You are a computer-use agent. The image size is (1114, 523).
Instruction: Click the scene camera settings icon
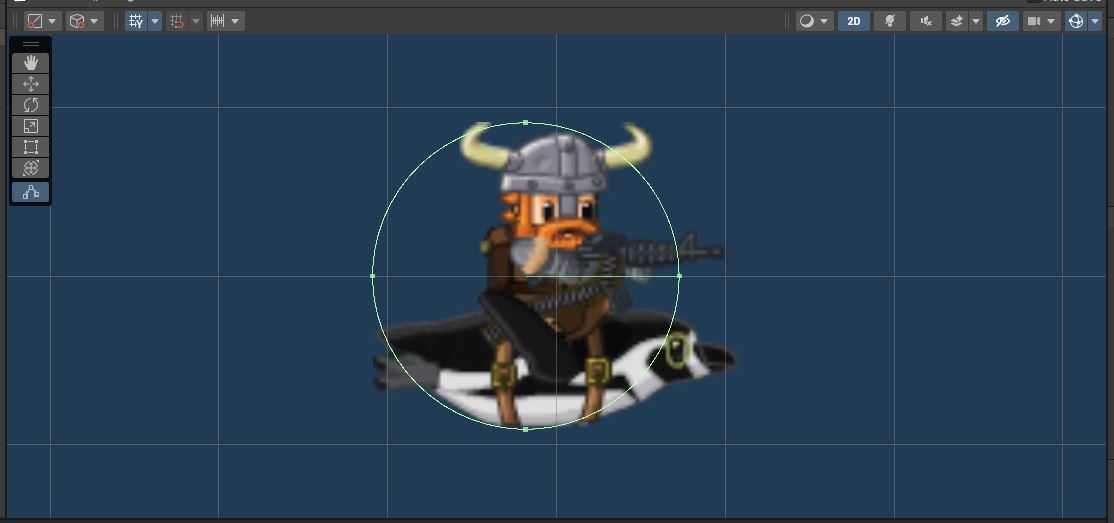click(1034, 21)
